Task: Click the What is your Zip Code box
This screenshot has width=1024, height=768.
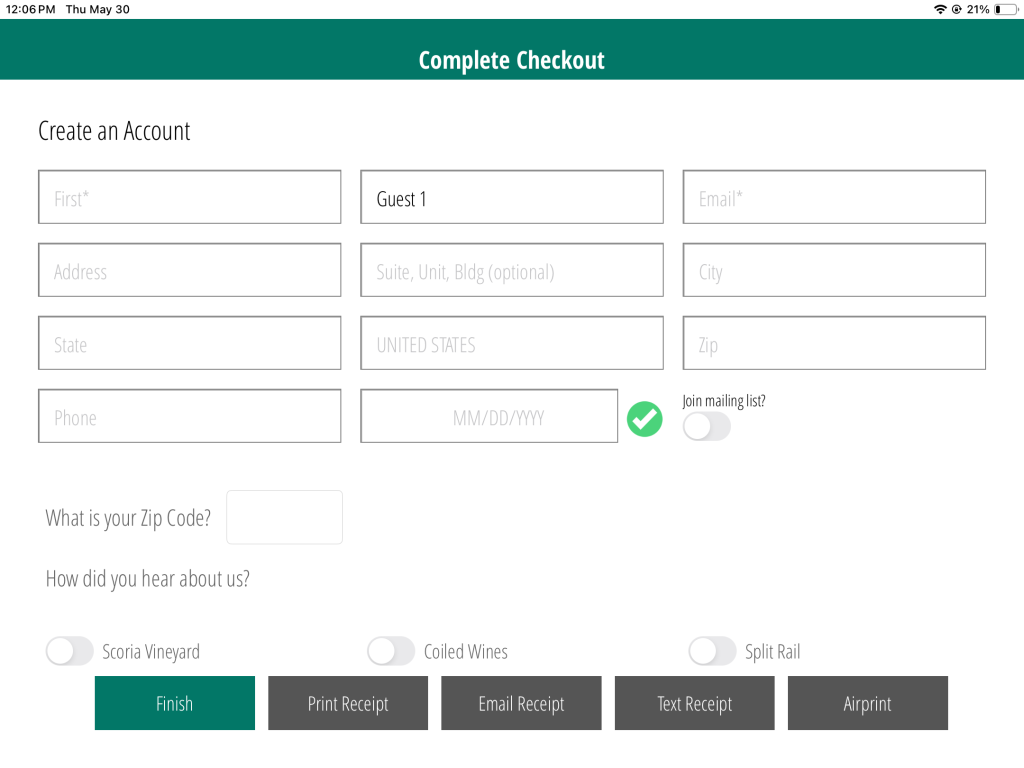Action: 284,518
